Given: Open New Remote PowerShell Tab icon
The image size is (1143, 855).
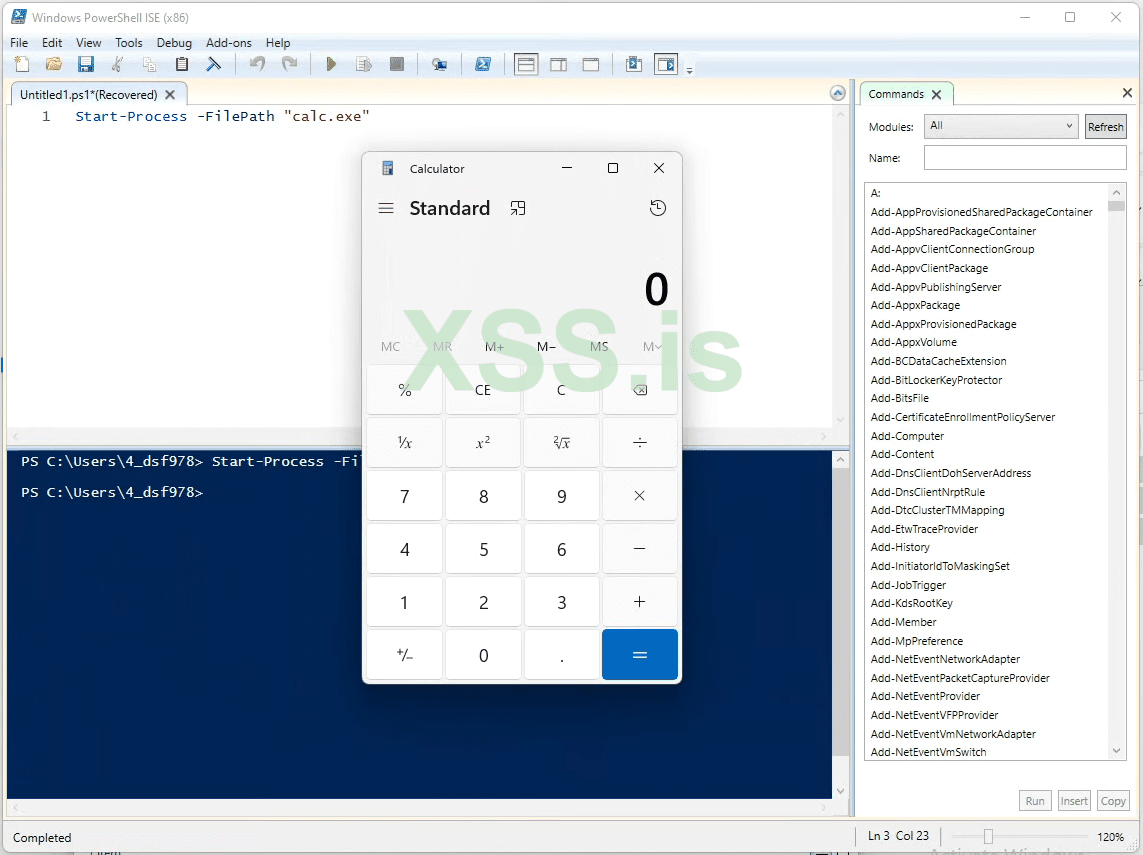Looking at the screenshot, I should pyautogui.click(x=439, y=64).
